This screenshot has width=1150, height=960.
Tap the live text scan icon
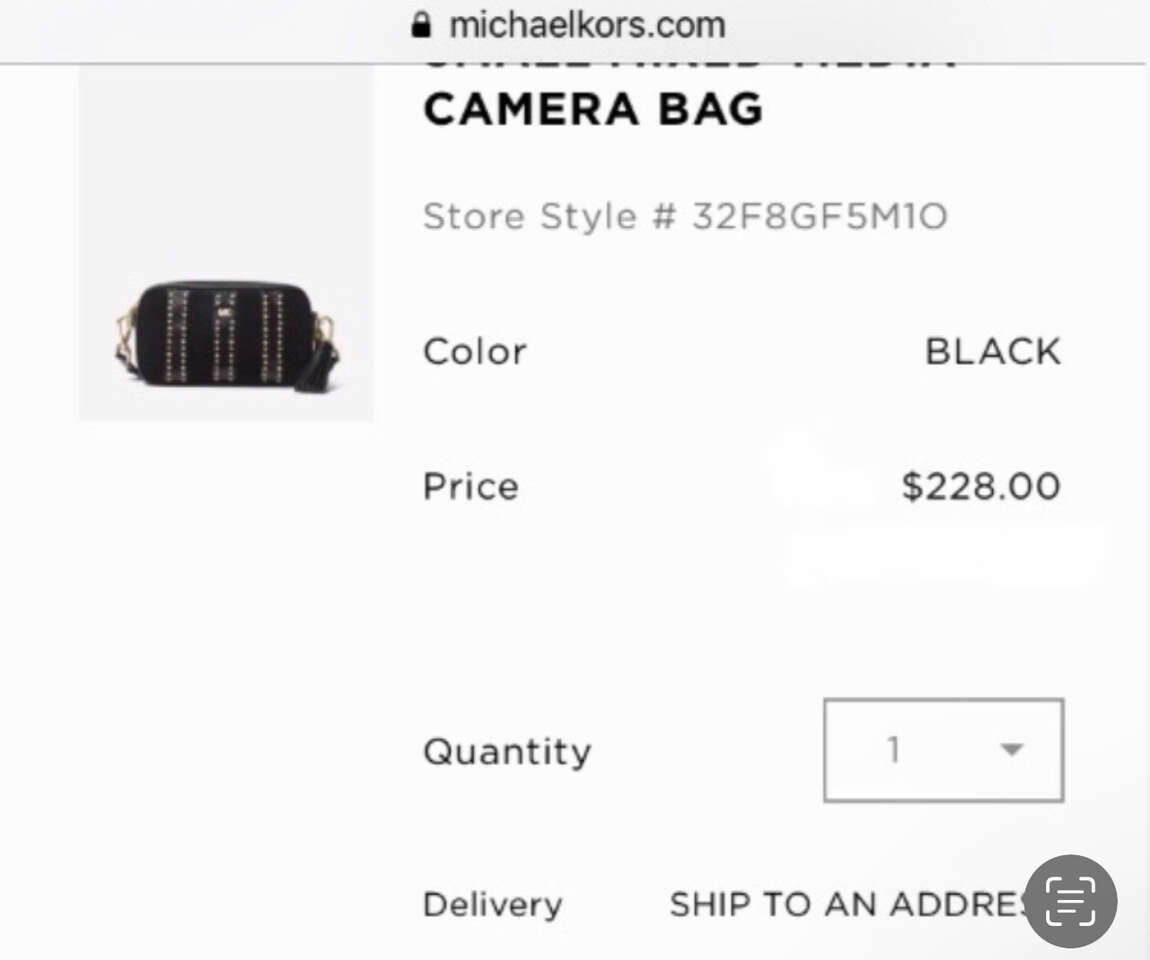point(1070,901)
